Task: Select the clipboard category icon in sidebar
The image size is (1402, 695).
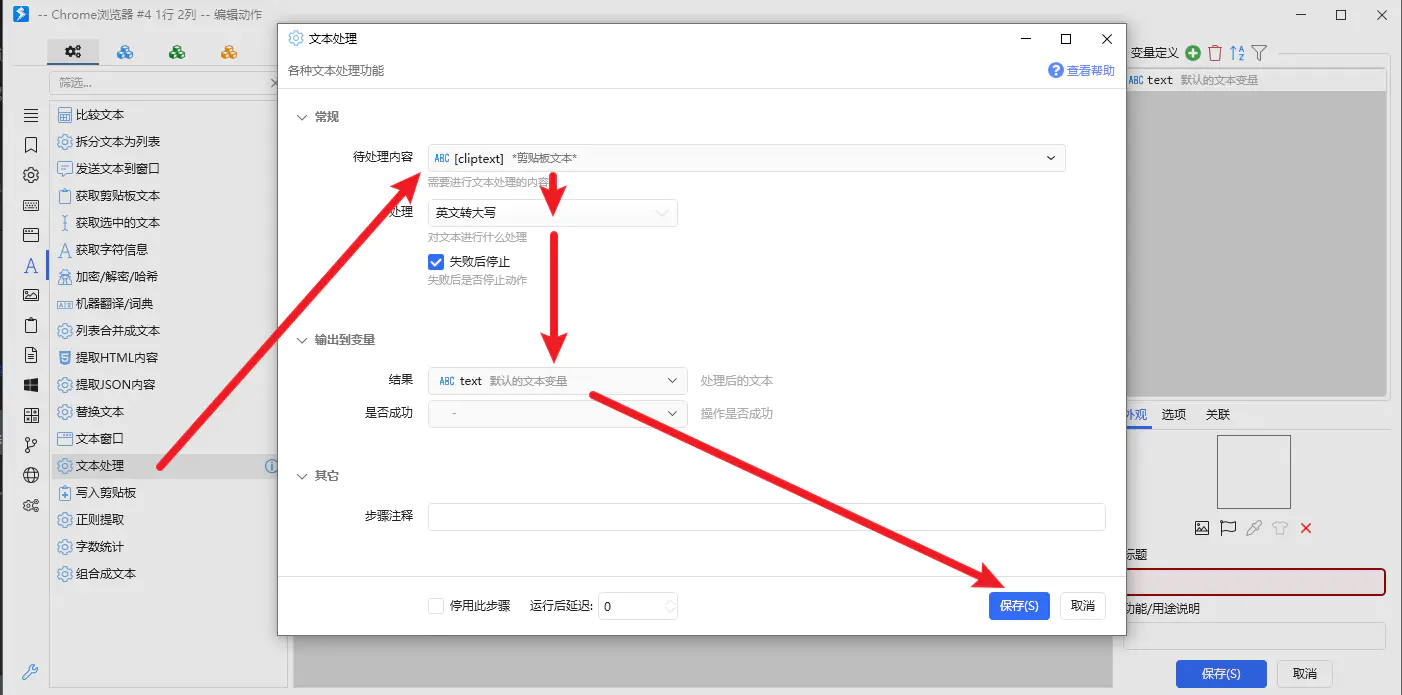Action: [x=31, y=325]
